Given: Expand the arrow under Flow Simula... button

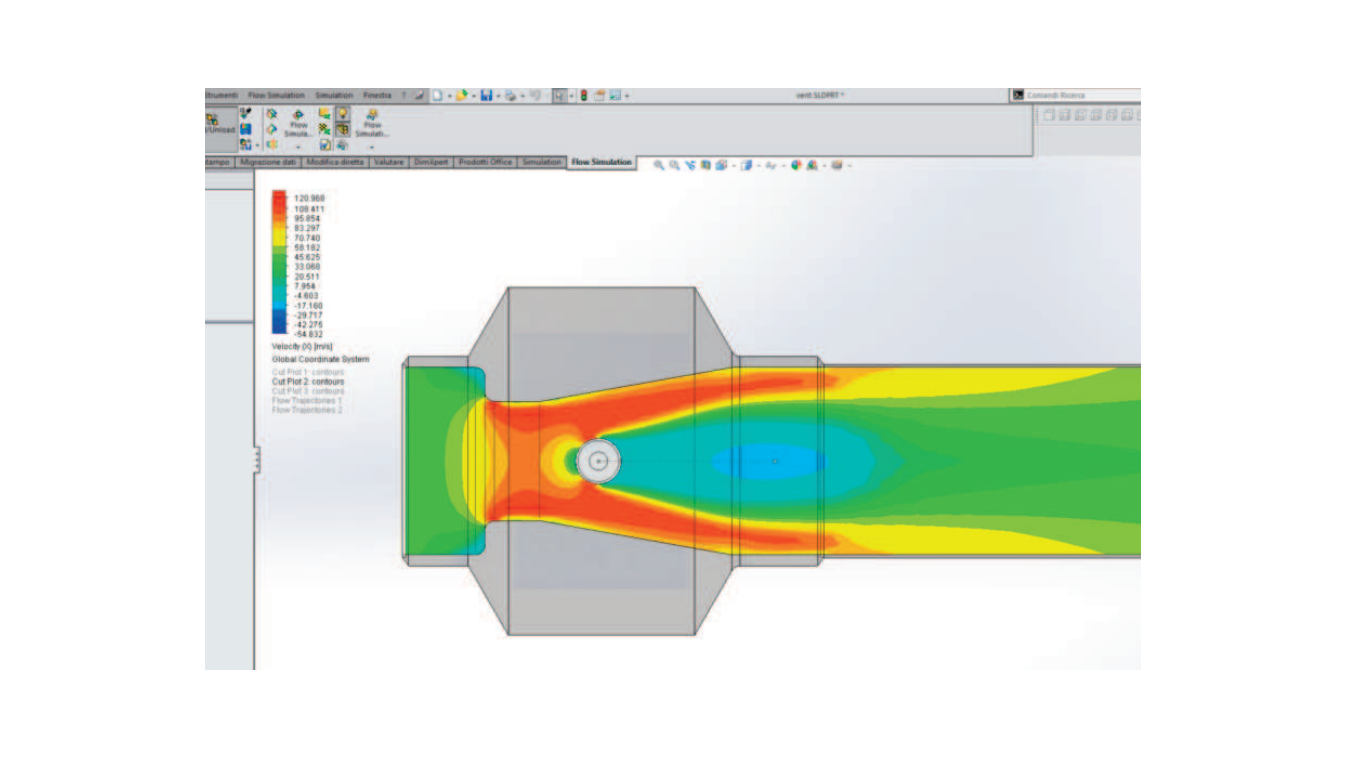Looking at the screenshot, I should click(x=298, y=146).
